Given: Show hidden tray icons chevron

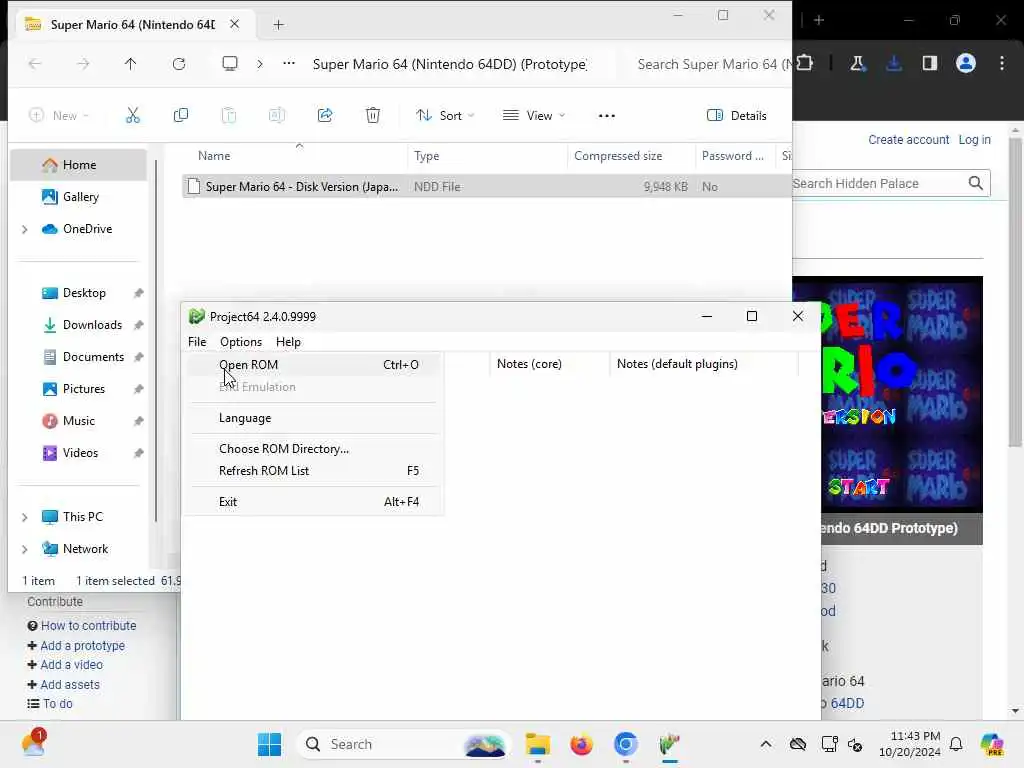Looking at the screenshot, I should (766, 744).
